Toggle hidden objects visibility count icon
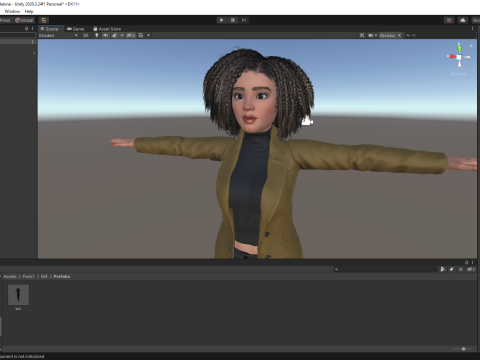480x360 pixels. click(131, 35)
